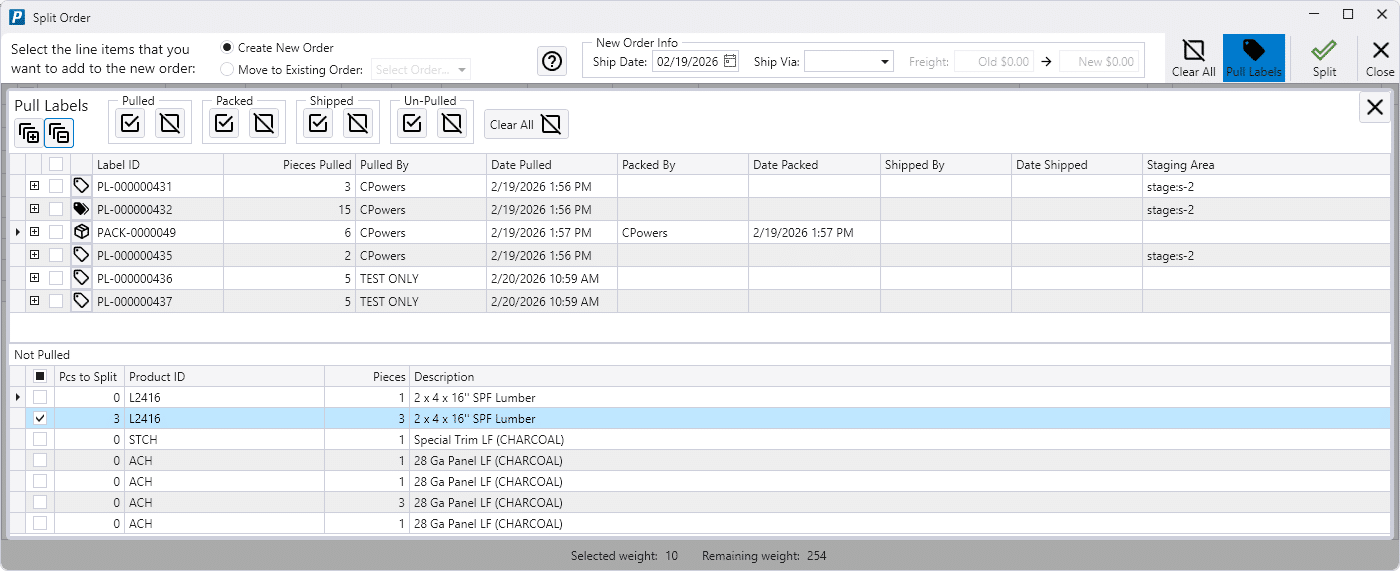Tick the checkbox for the STCH product row
Screen dimensions: 1400x571
click(x=40, y=439)
